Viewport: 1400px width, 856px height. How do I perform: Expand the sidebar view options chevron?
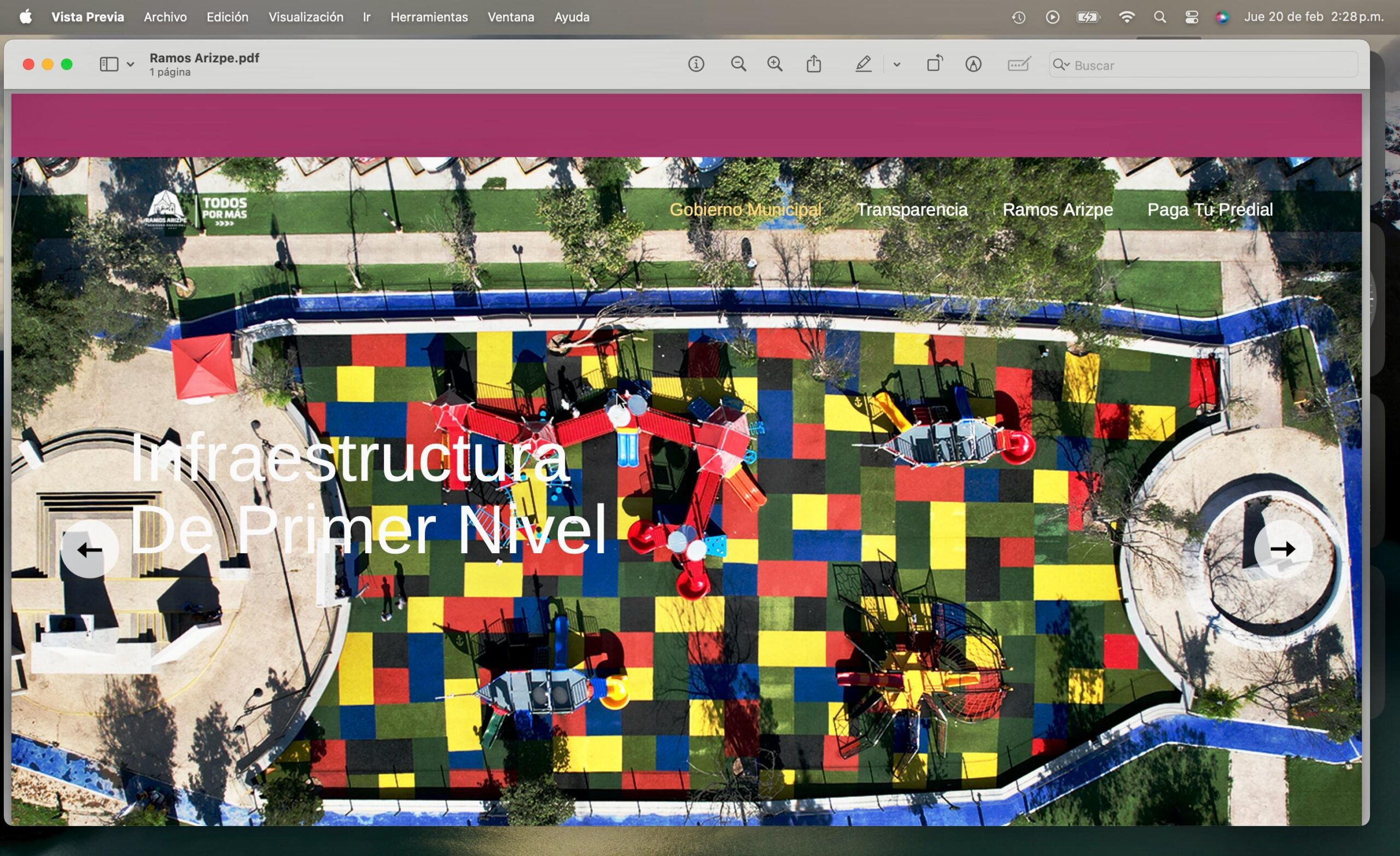(x=131, y=65)
